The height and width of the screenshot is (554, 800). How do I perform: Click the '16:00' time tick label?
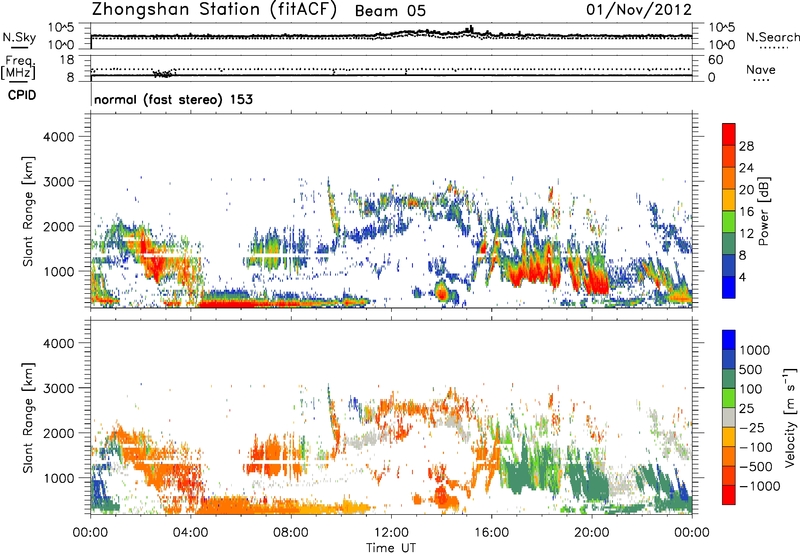[x=491, y=533]
